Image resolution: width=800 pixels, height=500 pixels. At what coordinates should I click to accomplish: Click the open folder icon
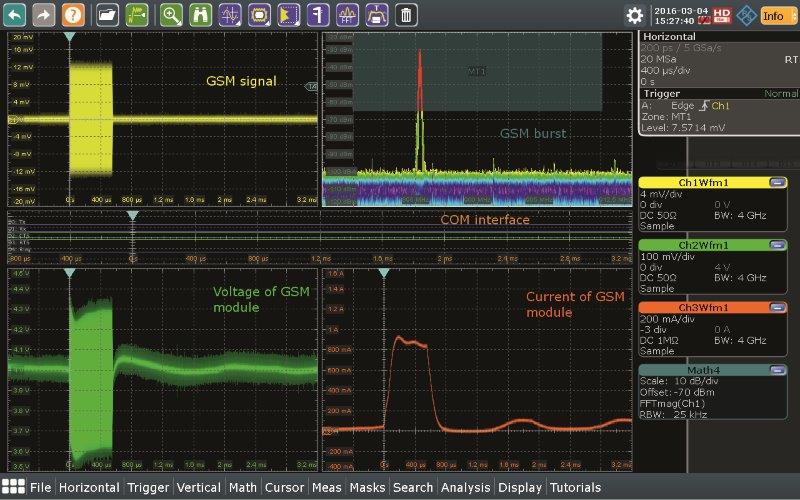pos(107,15)
